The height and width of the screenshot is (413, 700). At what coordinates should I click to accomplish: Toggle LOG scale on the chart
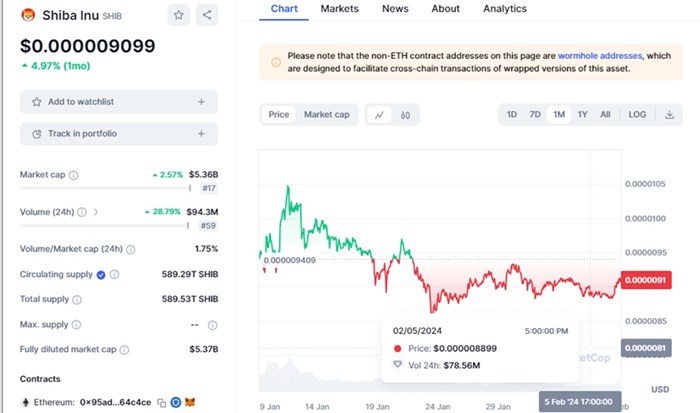point(637,115)
